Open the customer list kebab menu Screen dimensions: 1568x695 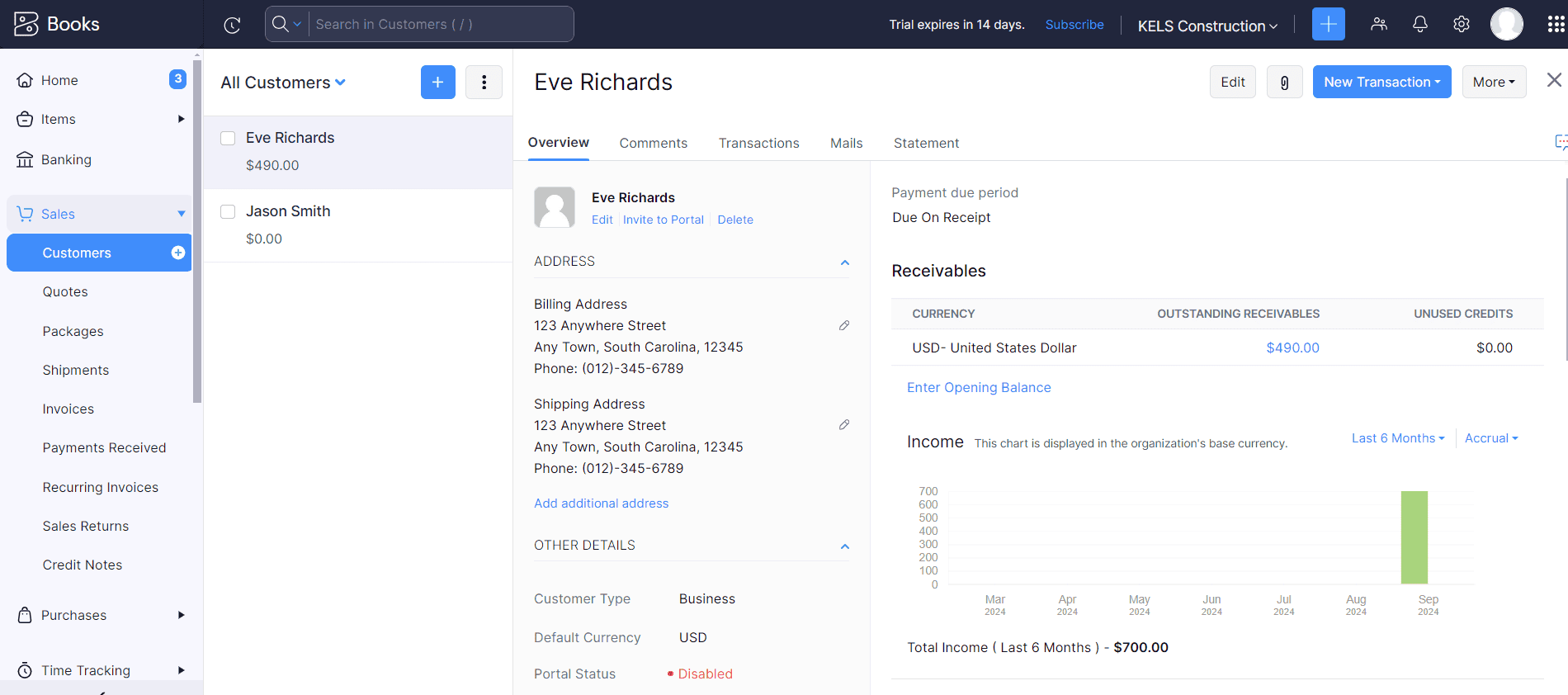(x=484, y=82)
